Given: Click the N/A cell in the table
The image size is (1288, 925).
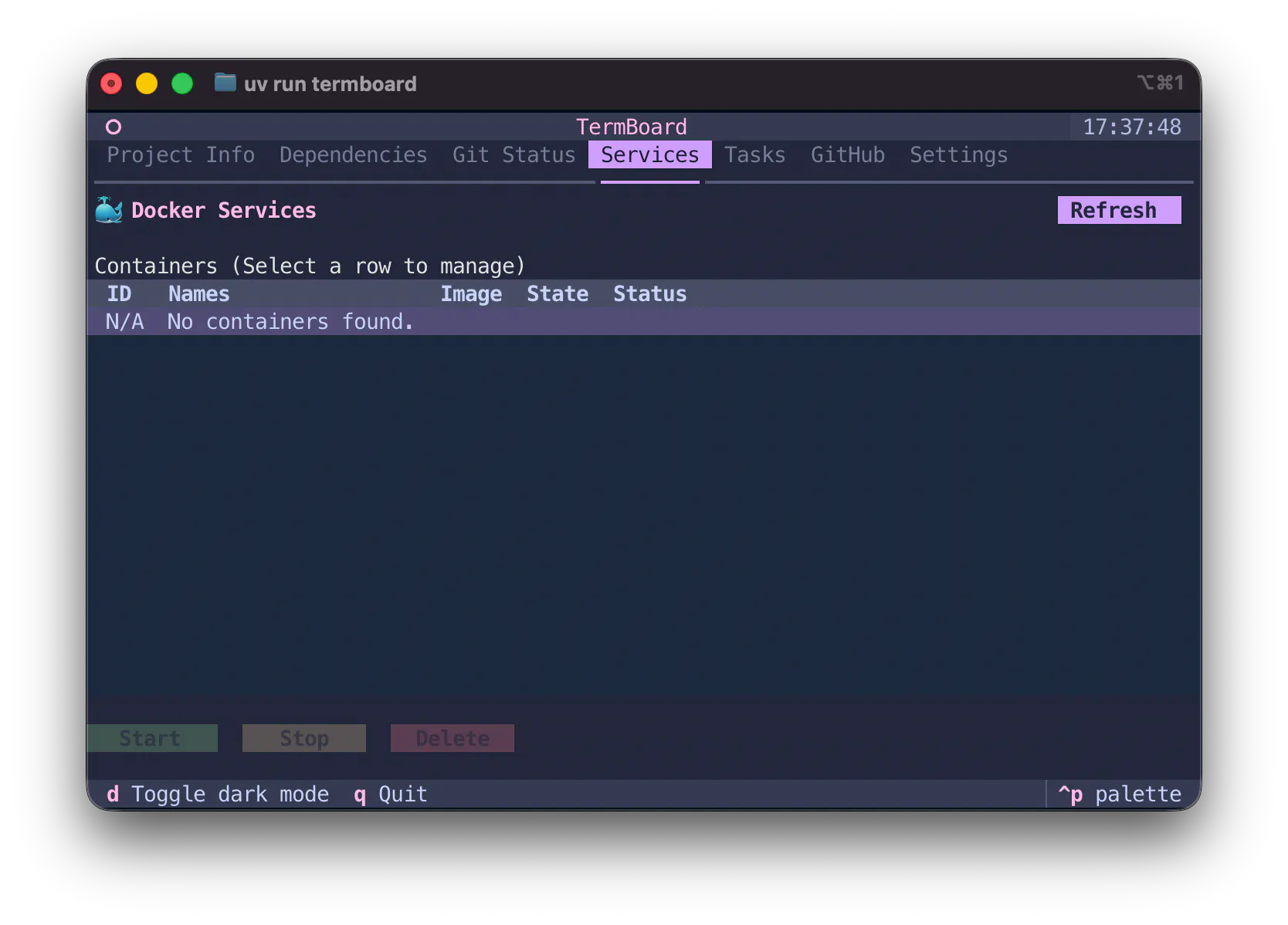Looking at the screenshot, I should [124, 321].
